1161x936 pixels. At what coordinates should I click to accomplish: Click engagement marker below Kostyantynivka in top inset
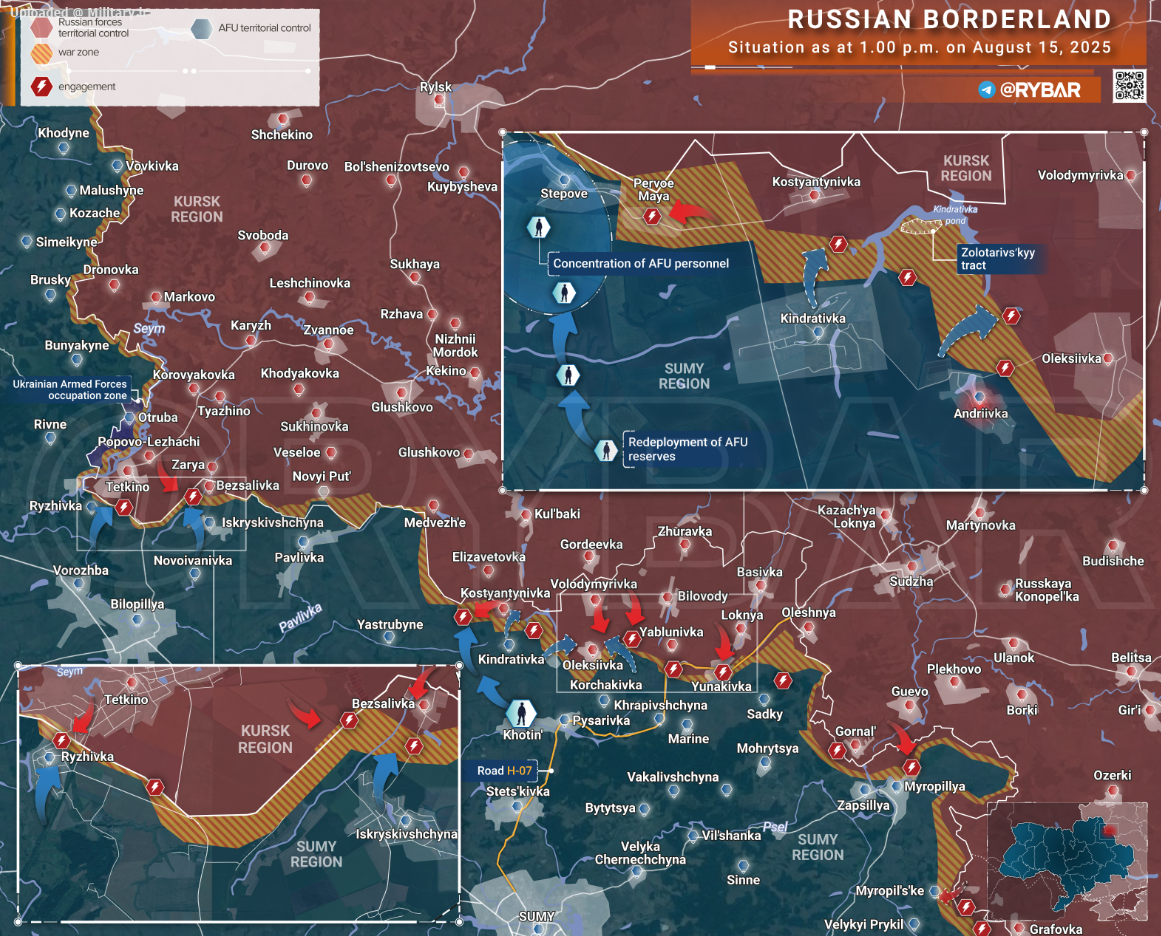point(837,244)
